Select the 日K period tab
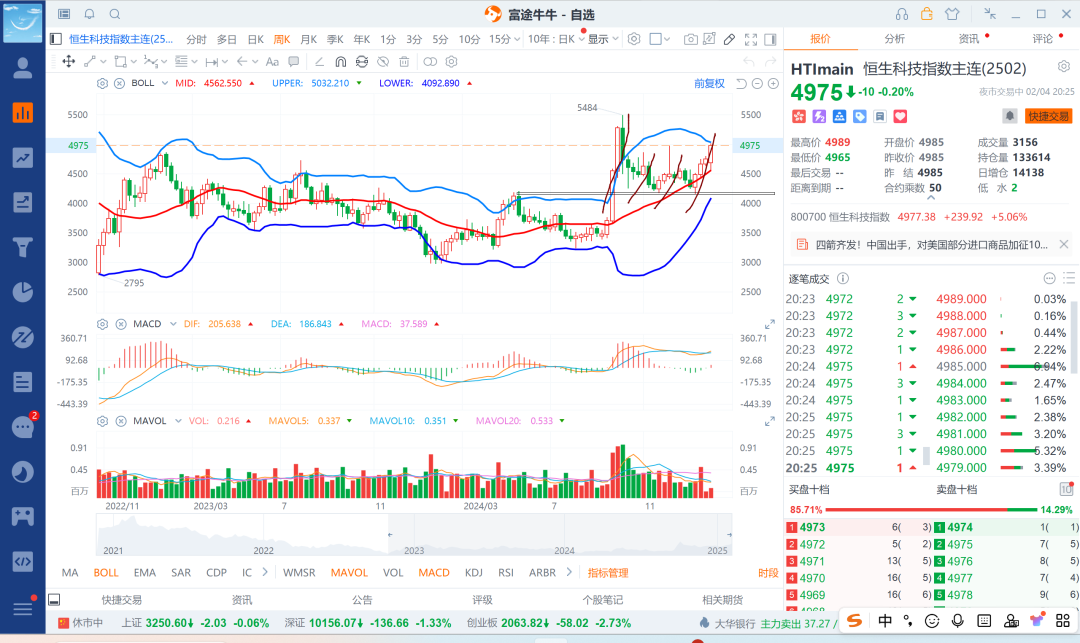 (256, 39)
